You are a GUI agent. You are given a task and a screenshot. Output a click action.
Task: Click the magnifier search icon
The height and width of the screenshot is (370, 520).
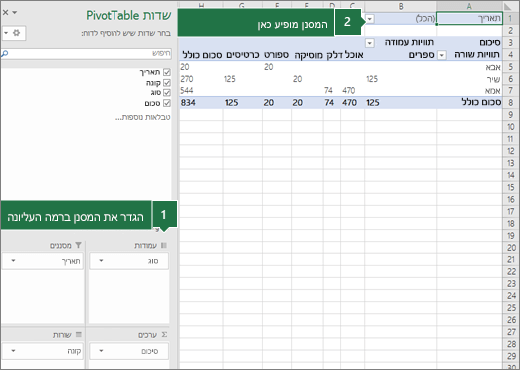pos(5,53)
